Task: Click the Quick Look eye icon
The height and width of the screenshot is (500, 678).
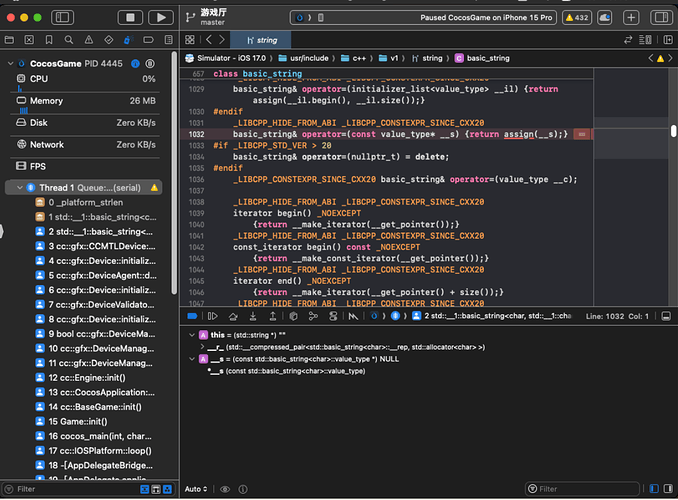Action: (x=225, y=489)
